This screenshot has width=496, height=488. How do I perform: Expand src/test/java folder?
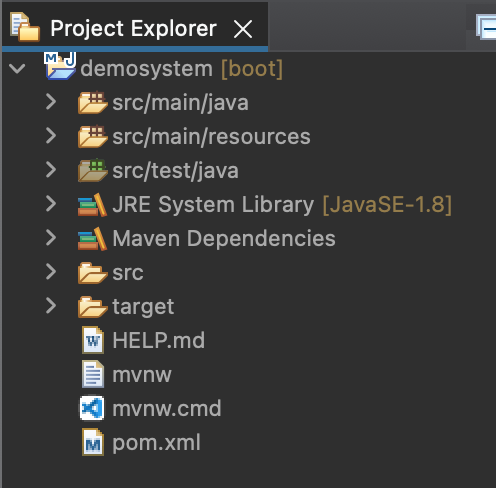tap(51, 170)
